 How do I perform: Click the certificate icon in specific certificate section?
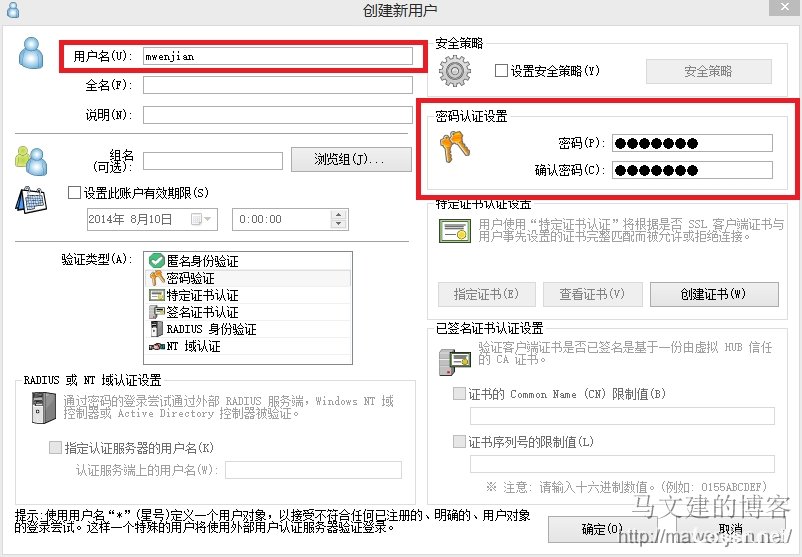tap(455, 231)
